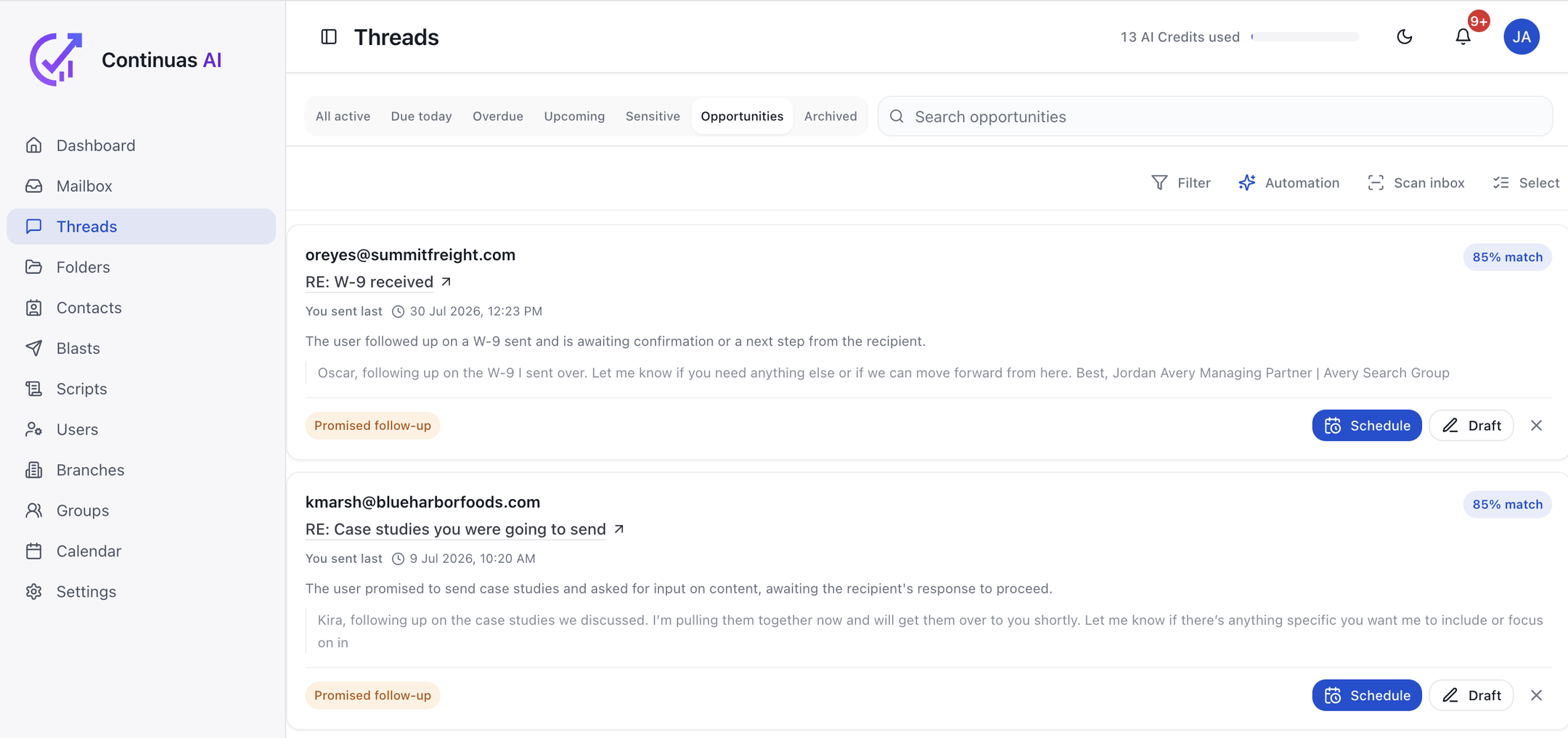Toggle the sidebar panel icon beside Threads
Viewport: 1568px width, 738px height.
tap(329, 37)
